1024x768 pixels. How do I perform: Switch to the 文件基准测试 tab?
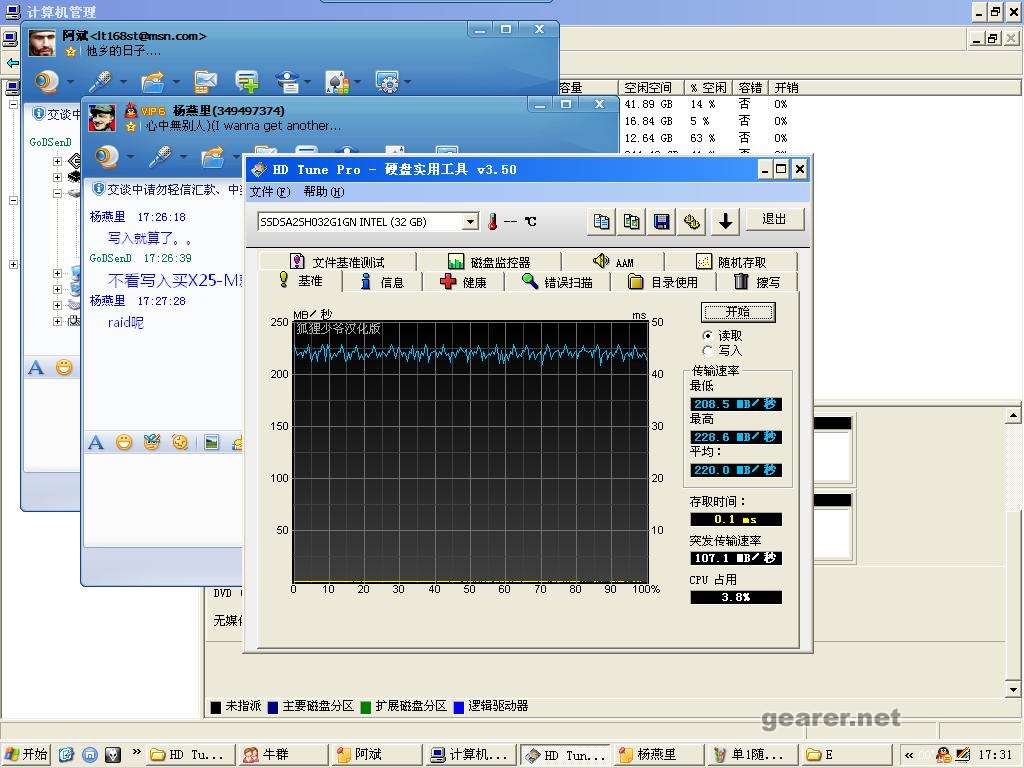[x=338, y=262]
